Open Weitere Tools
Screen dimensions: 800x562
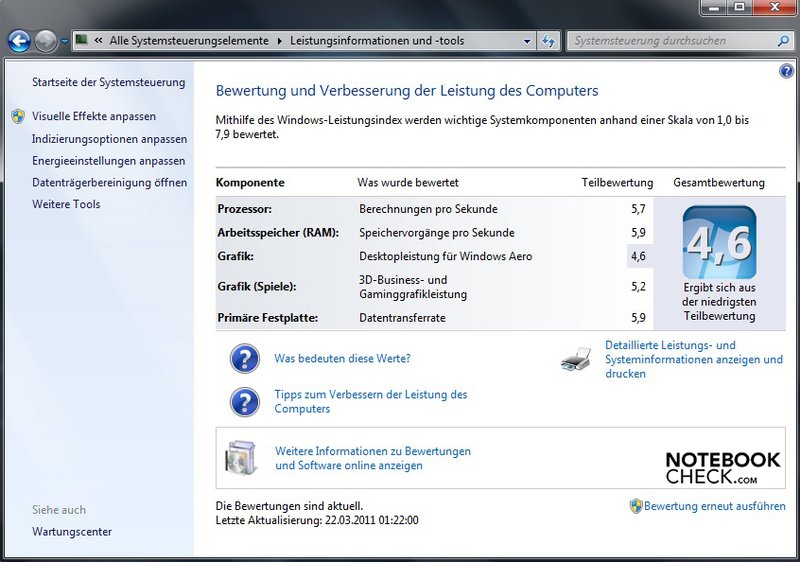click(66, 204)
